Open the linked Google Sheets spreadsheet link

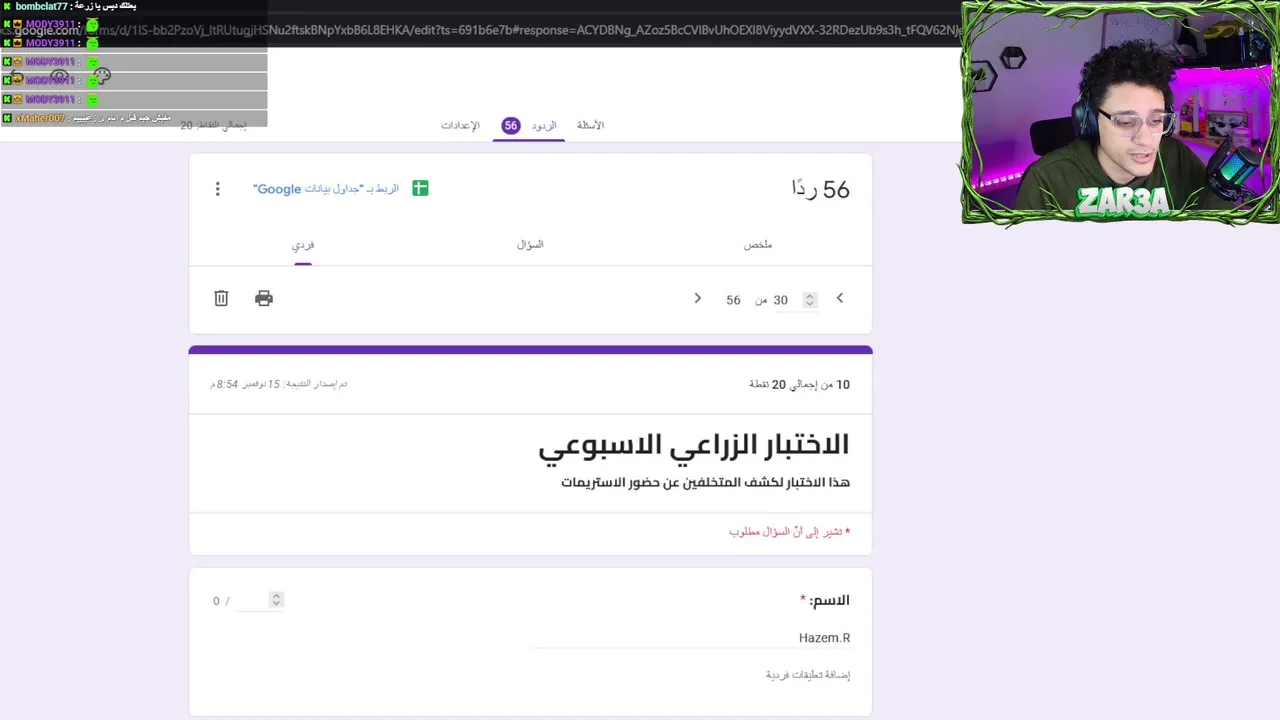tap(326, 189)
